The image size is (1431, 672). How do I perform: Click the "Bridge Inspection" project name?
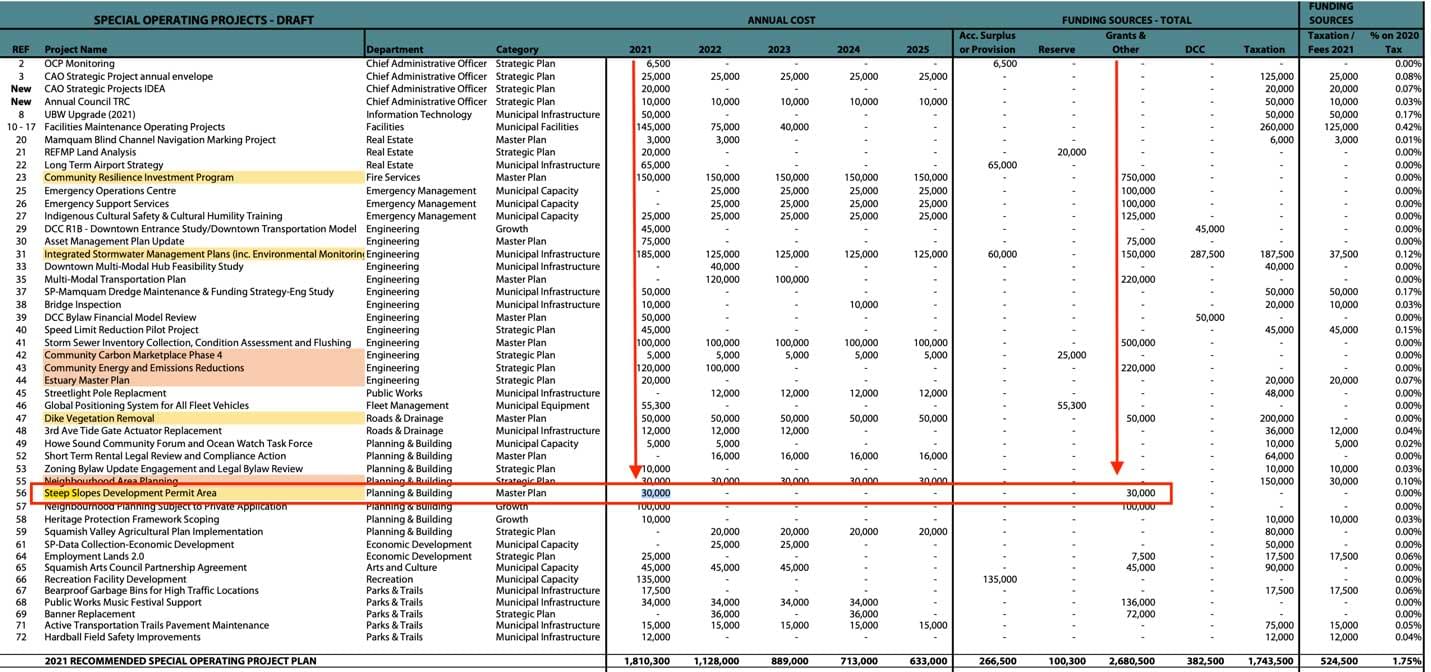pos(83,305)
